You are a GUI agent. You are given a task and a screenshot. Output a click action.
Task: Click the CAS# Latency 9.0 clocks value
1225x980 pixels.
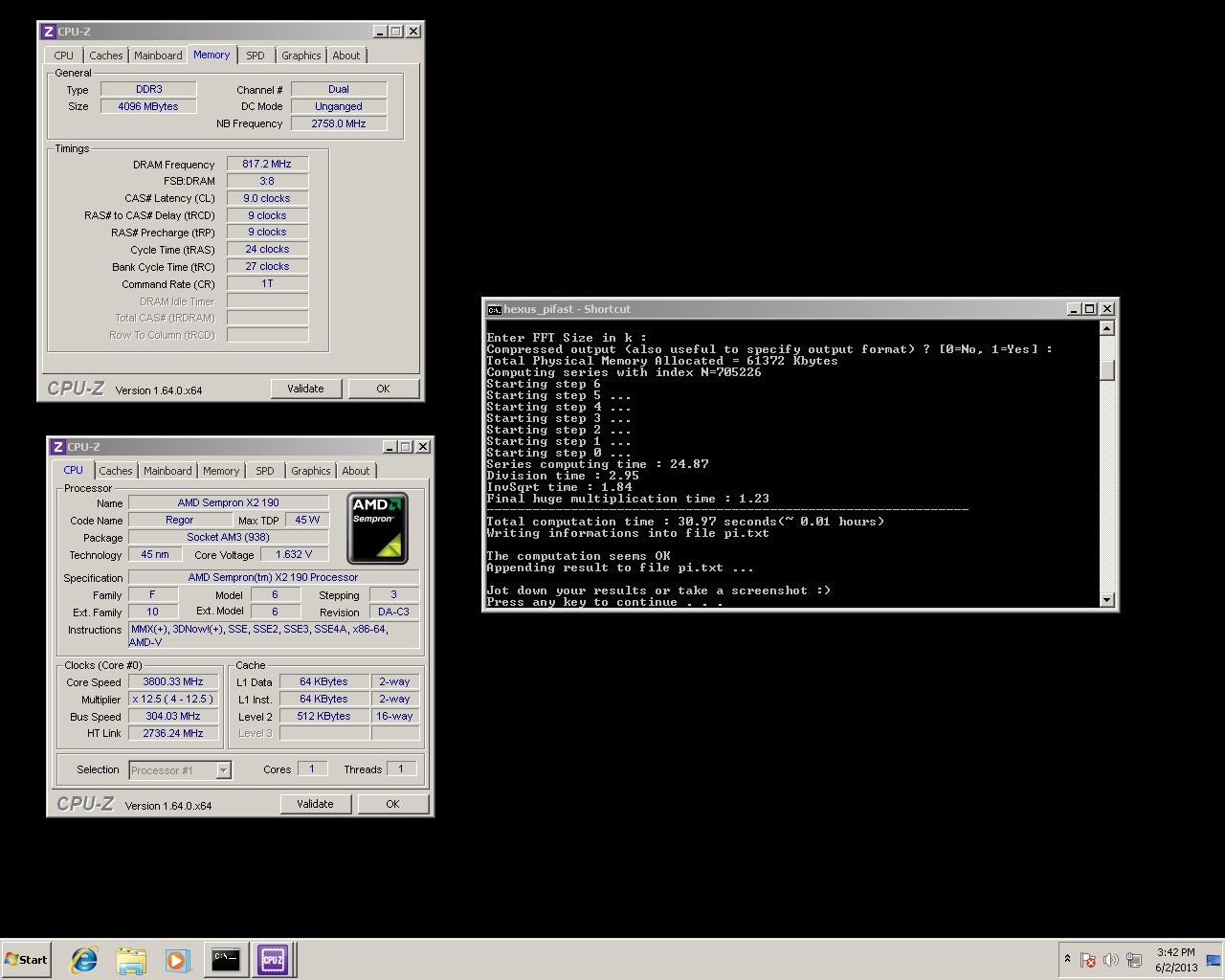pos(267,198)
